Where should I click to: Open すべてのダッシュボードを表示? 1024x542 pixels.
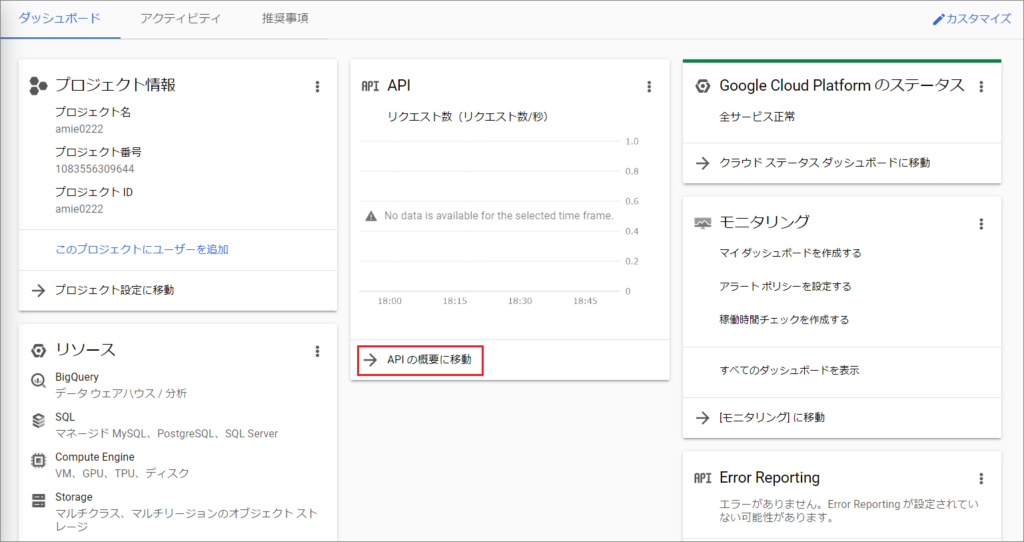789,370
